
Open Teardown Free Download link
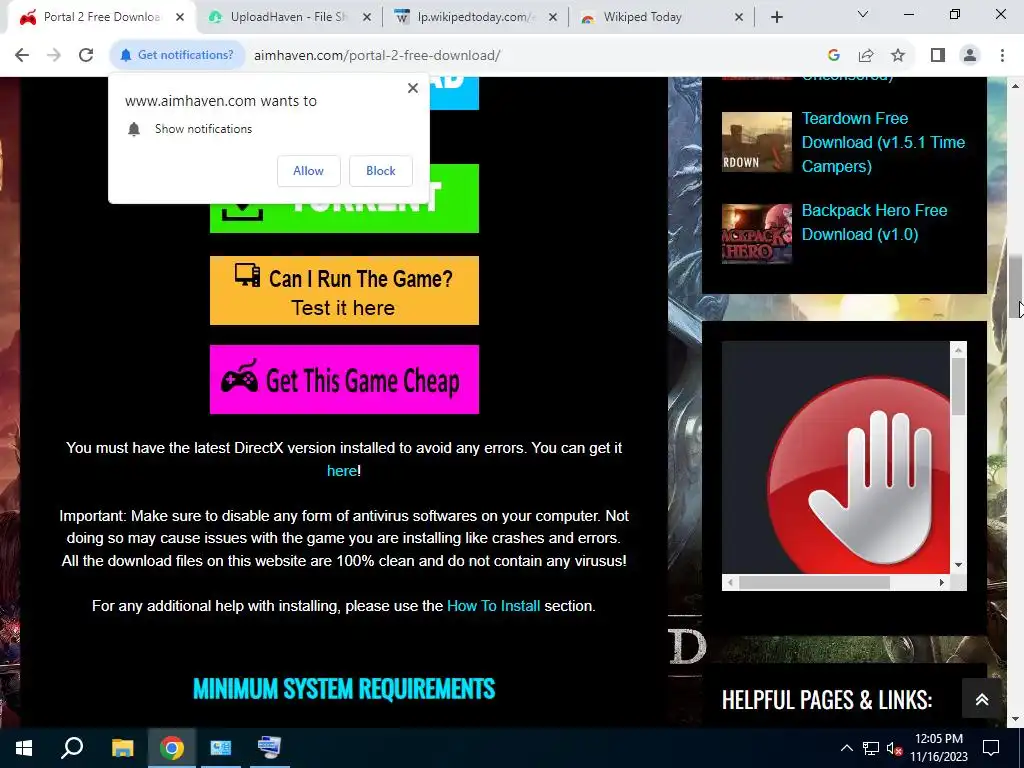click(x=883, y=142)
